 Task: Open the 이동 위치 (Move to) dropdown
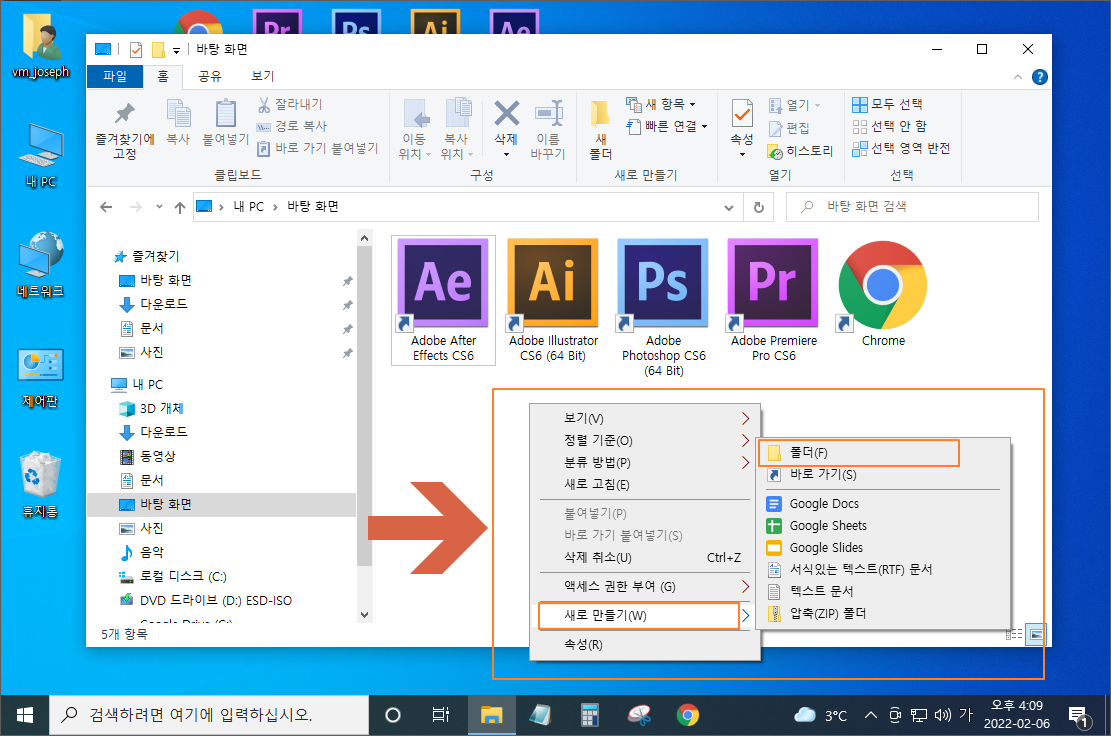tap(414, 130)
